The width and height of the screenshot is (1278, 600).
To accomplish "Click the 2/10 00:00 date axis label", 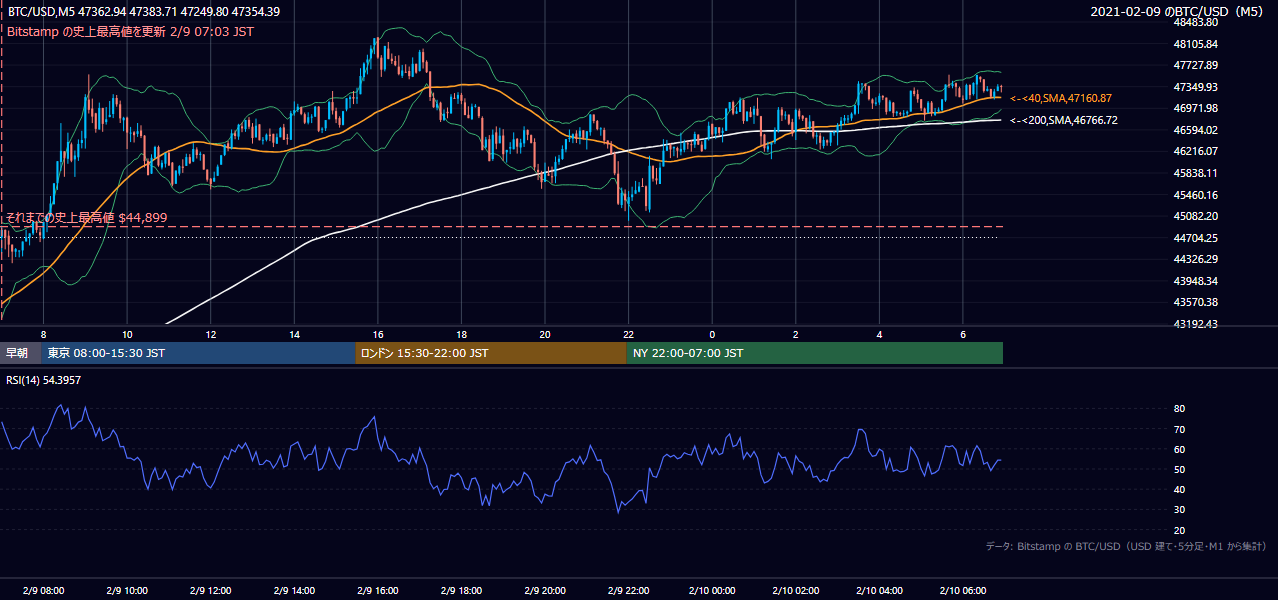I will click(712, 590).
